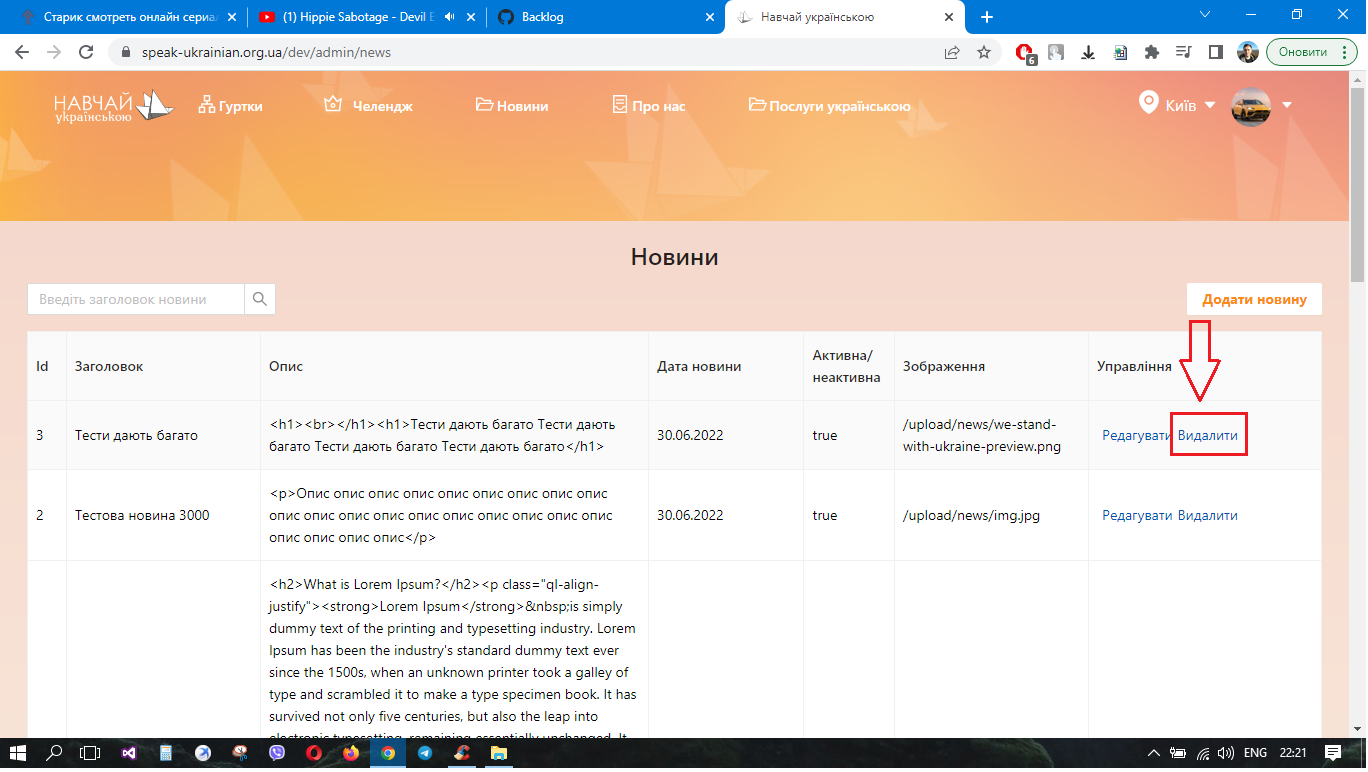Open the profile avatar dropdown chevron
1368x772 pixels.
coord(1287,104)
